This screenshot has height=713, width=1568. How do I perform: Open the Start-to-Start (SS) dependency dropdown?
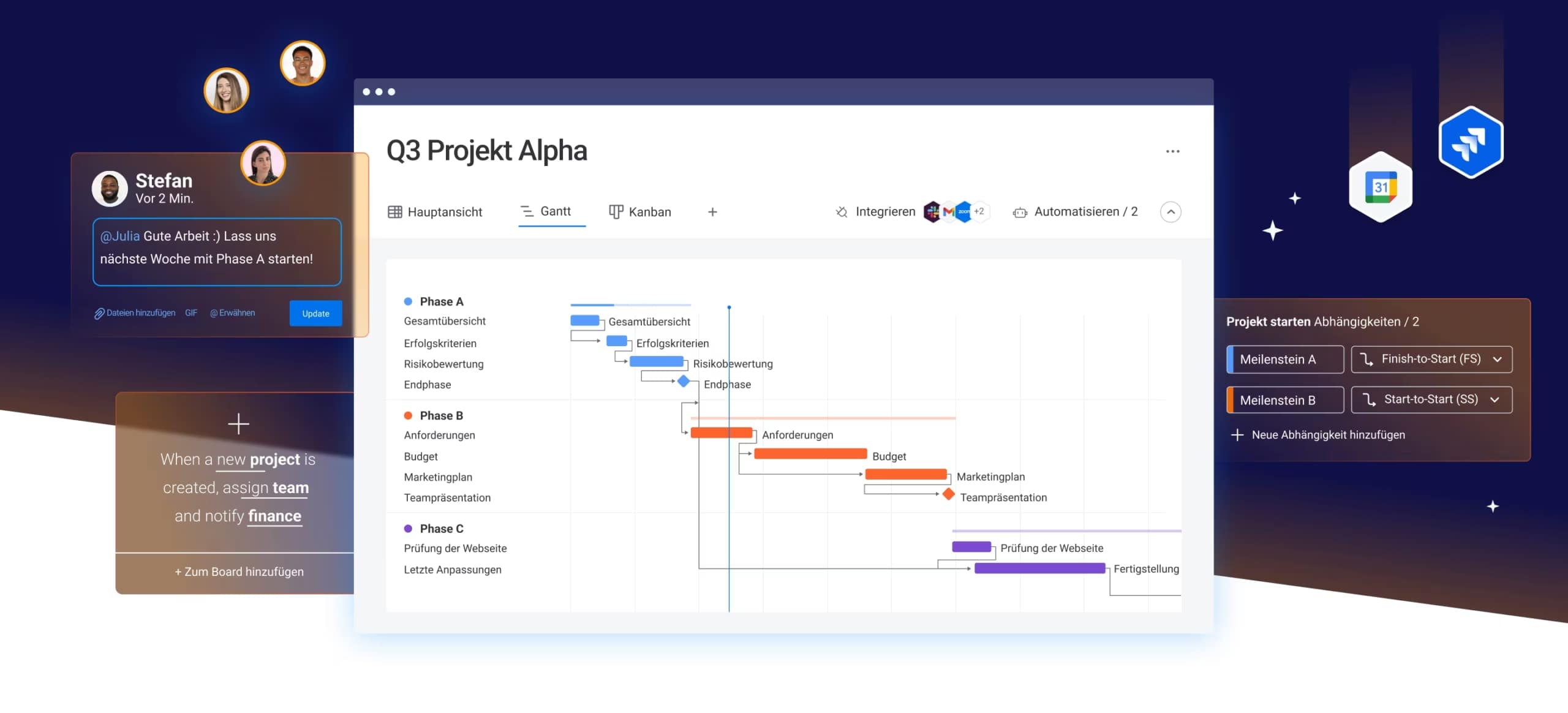1431,399
